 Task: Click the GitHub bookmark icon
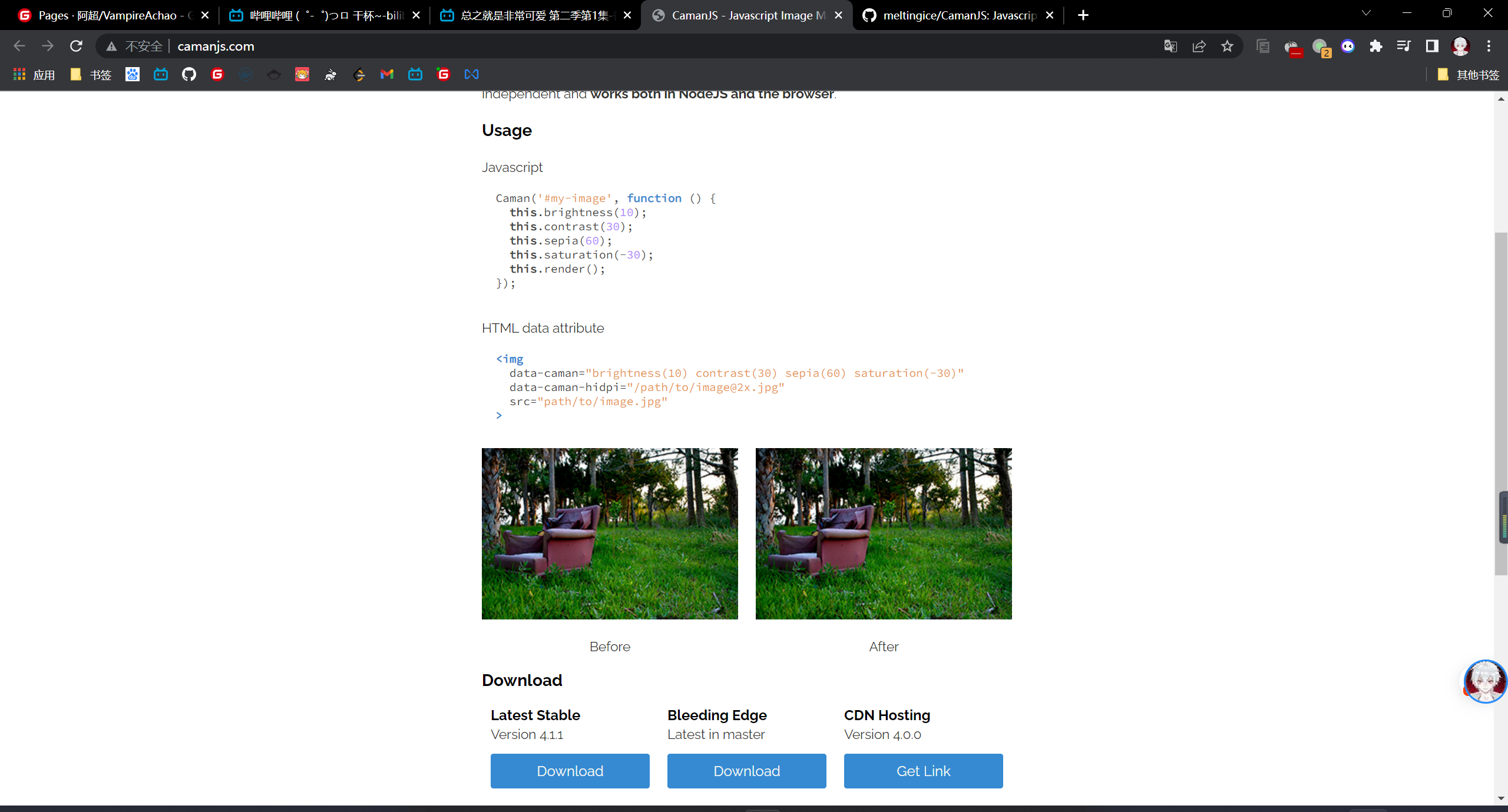coord(188,74)
